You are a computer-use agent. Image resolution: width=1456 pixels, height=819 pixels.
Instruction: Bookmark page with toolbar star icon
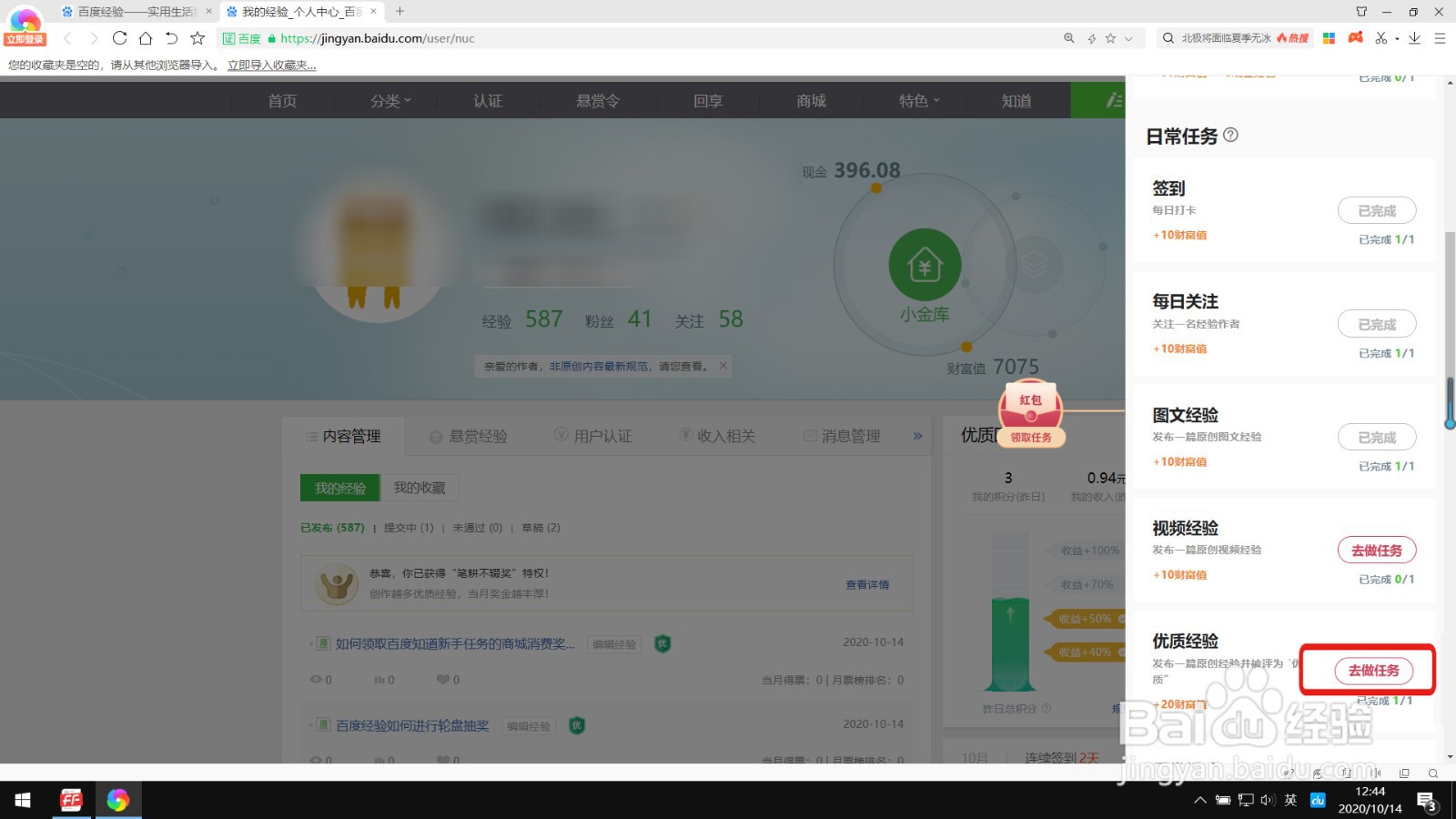pyautogui.click(x=197, y=38)
